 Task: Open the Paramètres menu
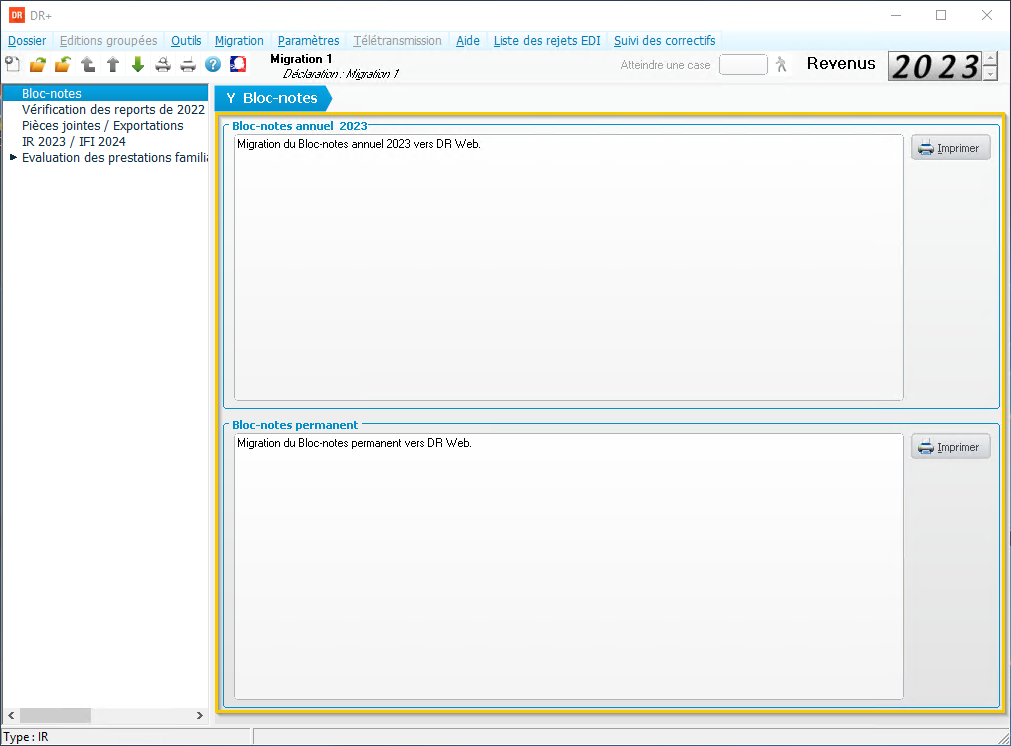click(x=308, y=41)
